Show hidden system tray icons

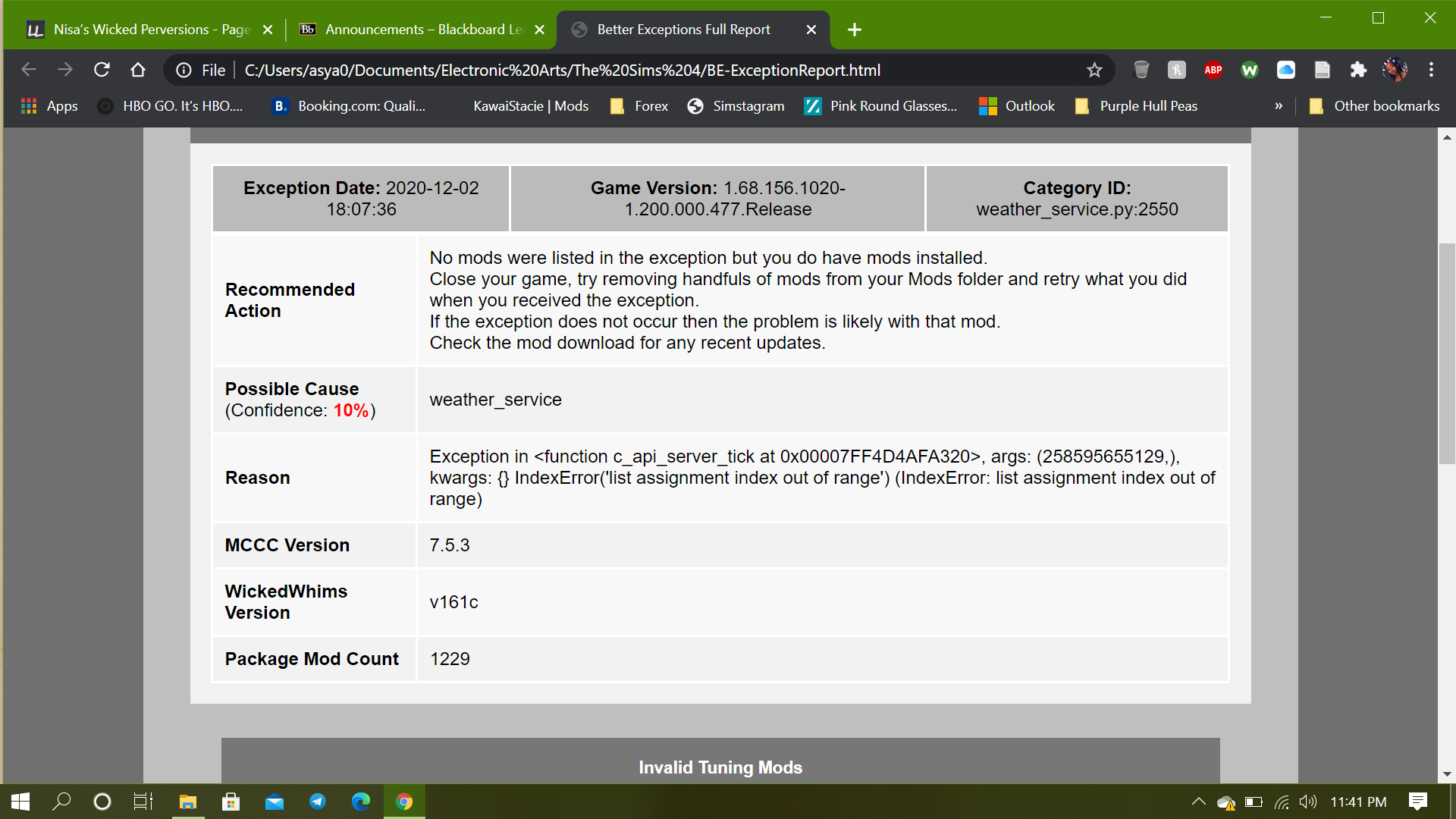(1198, 802)
